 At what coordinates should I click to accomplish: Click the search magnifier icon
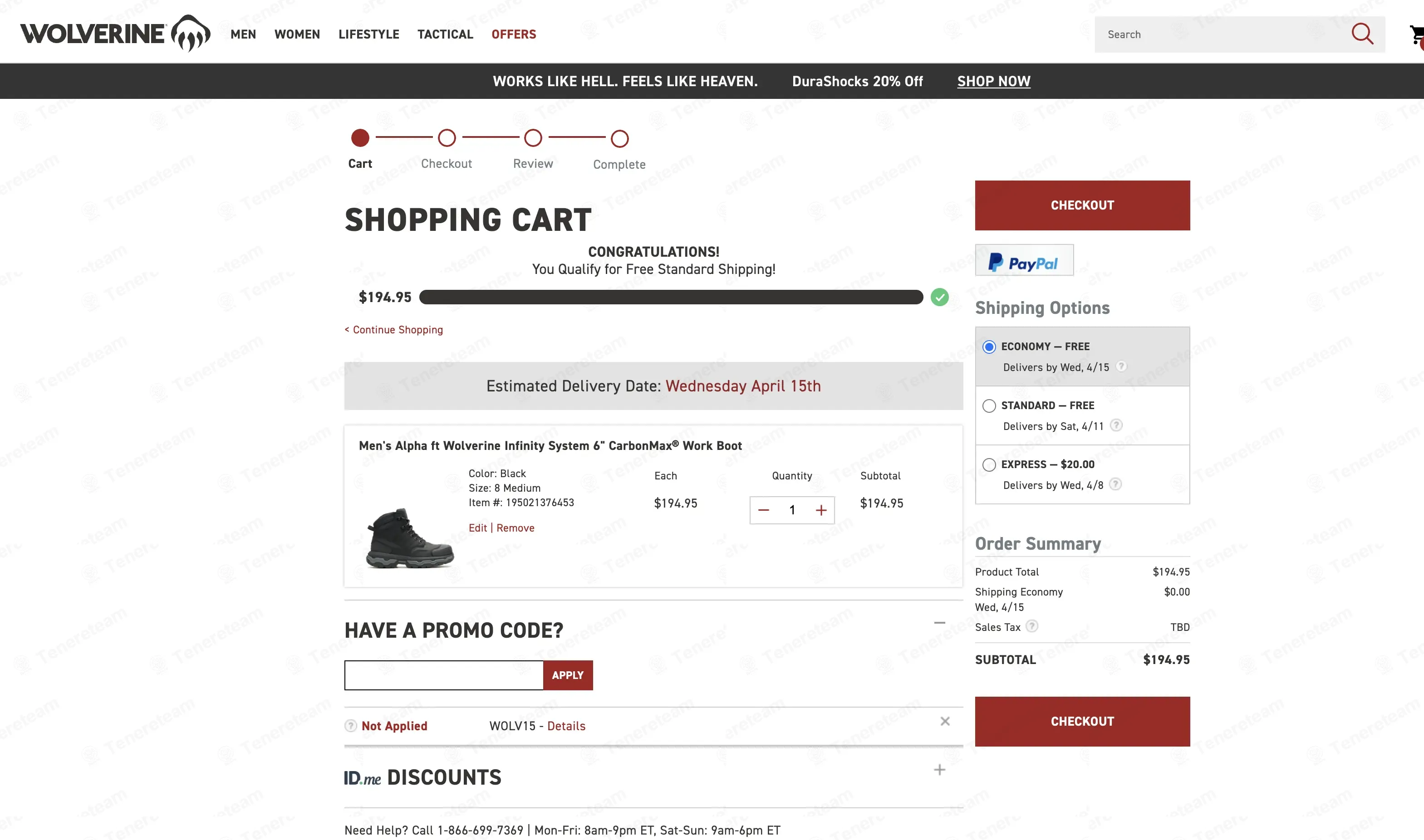click(x=1362, y=34)
